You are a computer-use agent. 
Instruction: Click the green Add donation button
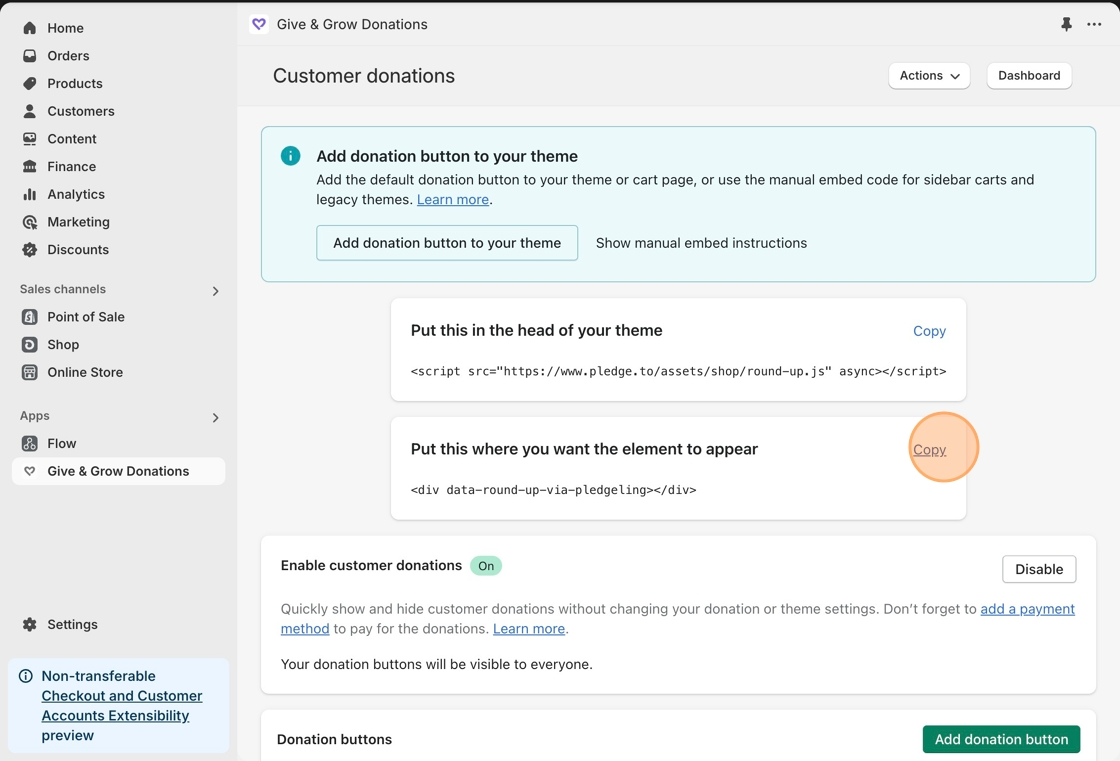click(x=1001, y=740)
